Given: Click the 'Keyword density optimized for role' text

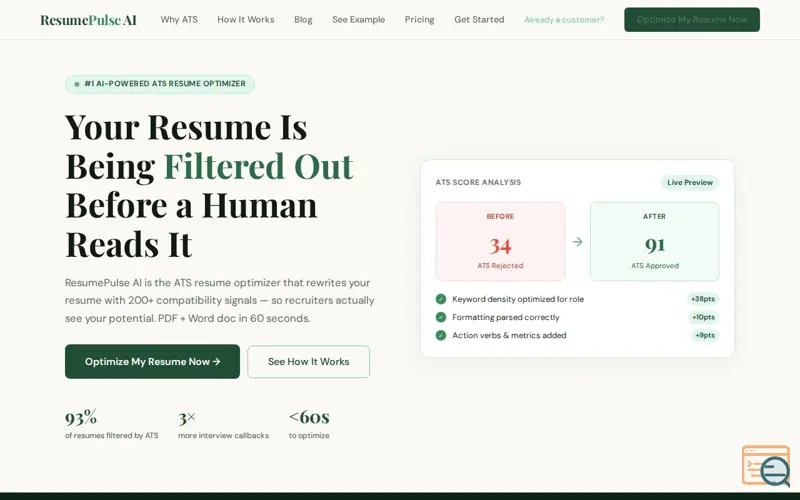Looking at the screenshot, I should pos(518,299).
